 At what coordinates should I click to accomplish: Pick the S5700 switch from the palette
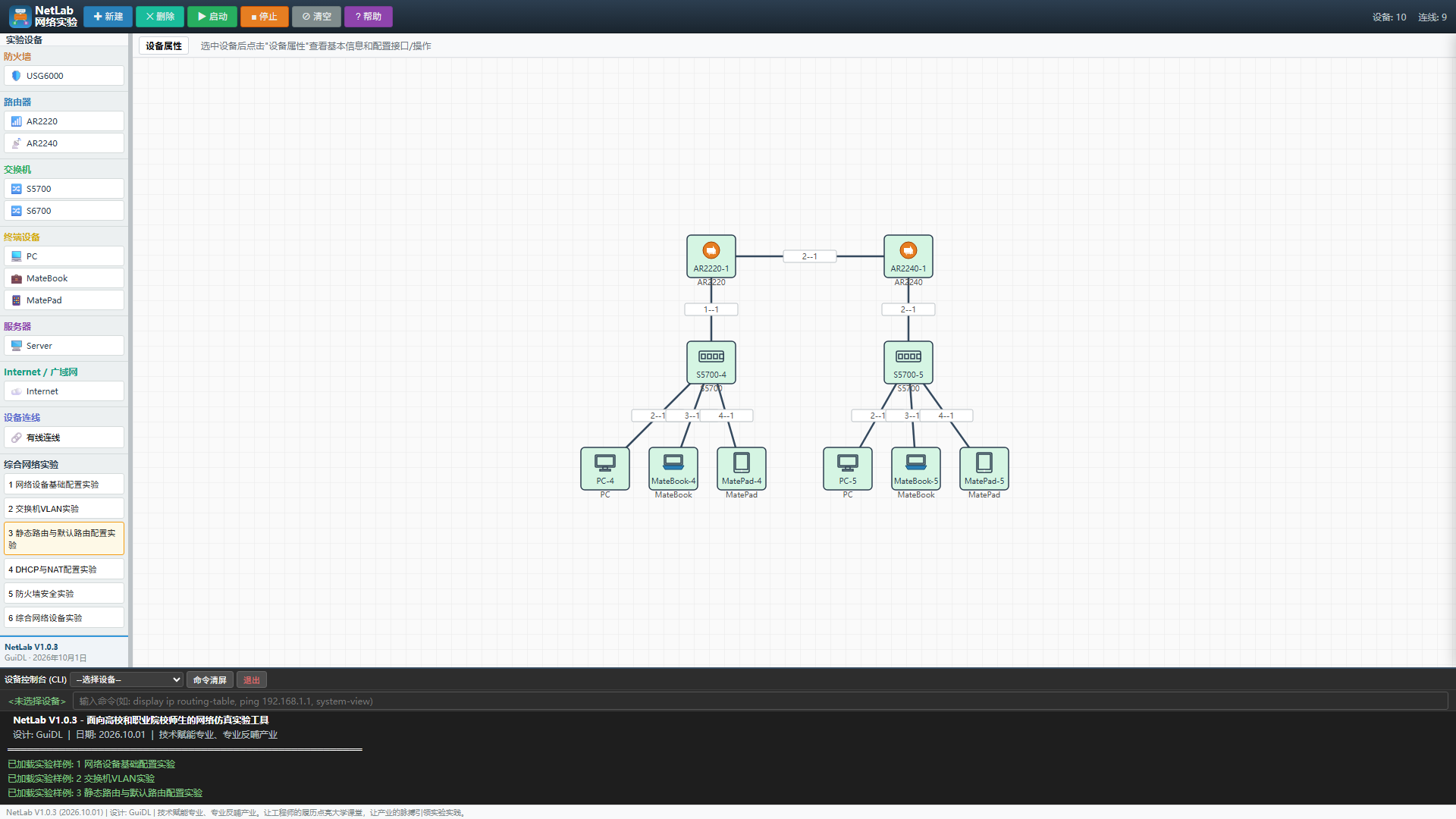(64, 189)
